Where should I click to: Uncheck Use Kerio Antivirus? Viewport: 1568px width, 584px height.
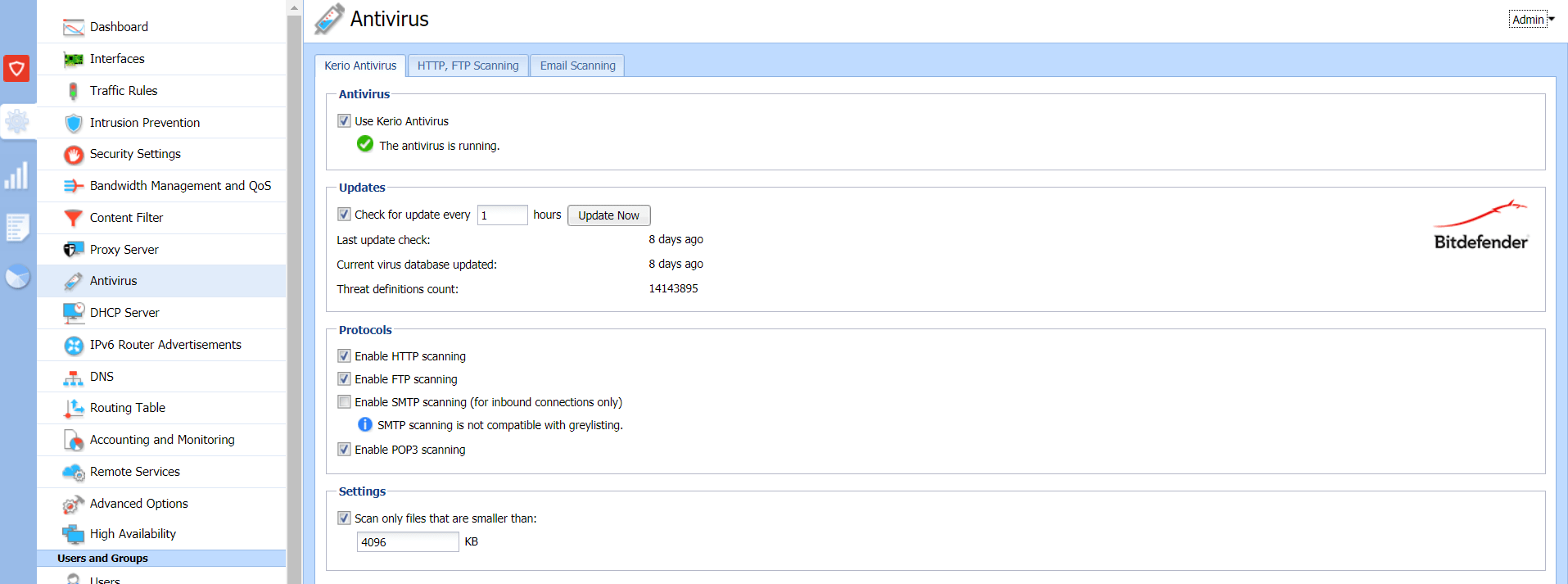pyautogui.click(x=344, y=121)
